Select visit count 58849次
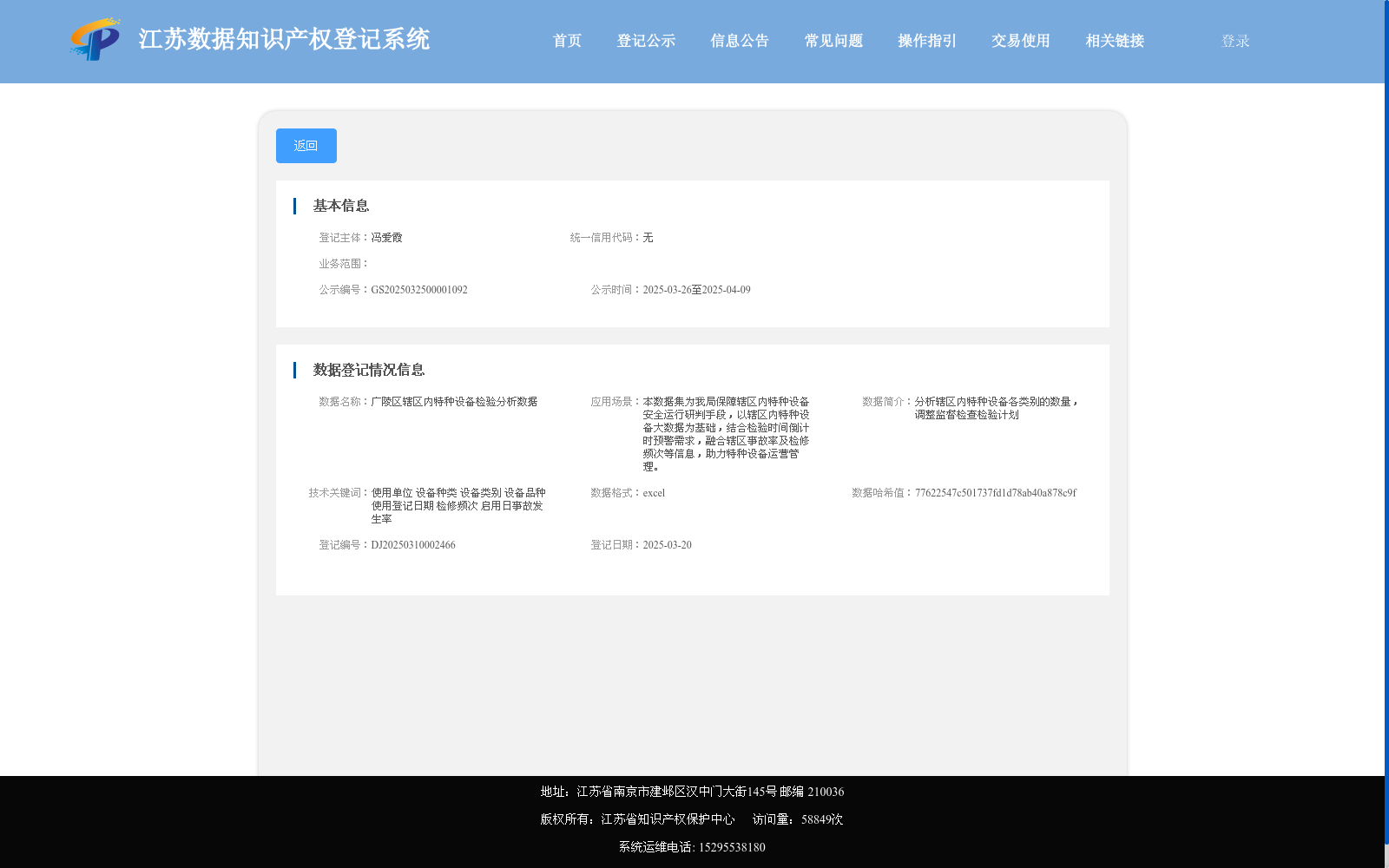The width and height of the screenshot is (1389, 868). [x=822, y=819]
